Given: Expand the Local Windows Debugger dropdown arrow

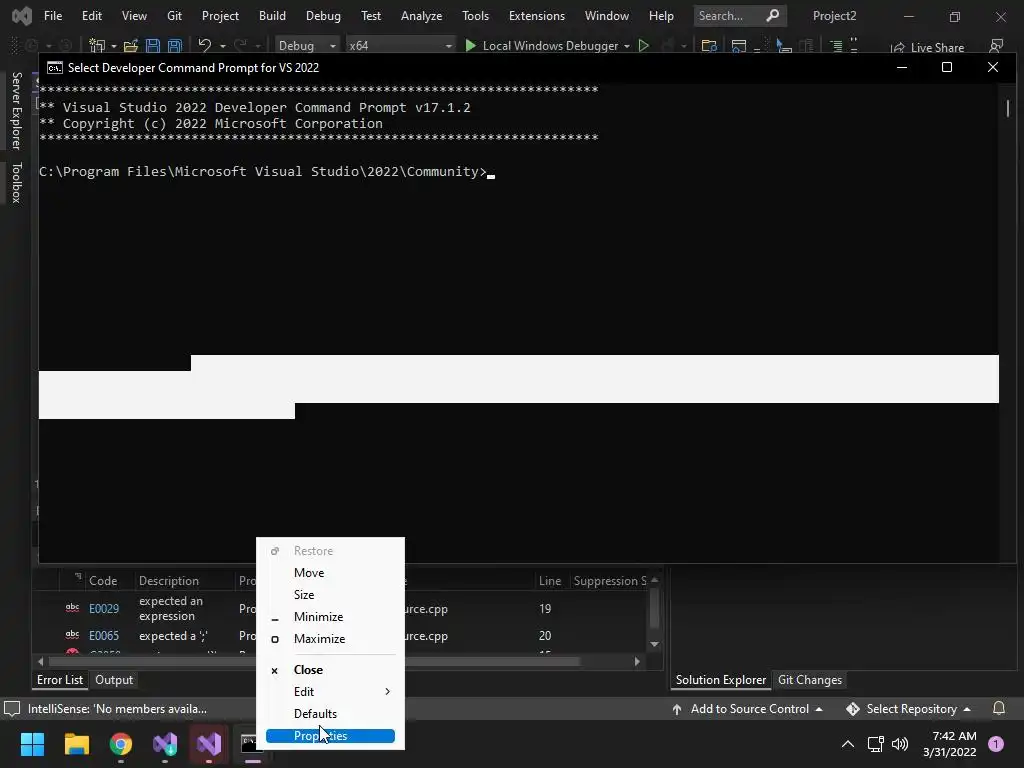Looking at the screenshot, I should 627,46.
